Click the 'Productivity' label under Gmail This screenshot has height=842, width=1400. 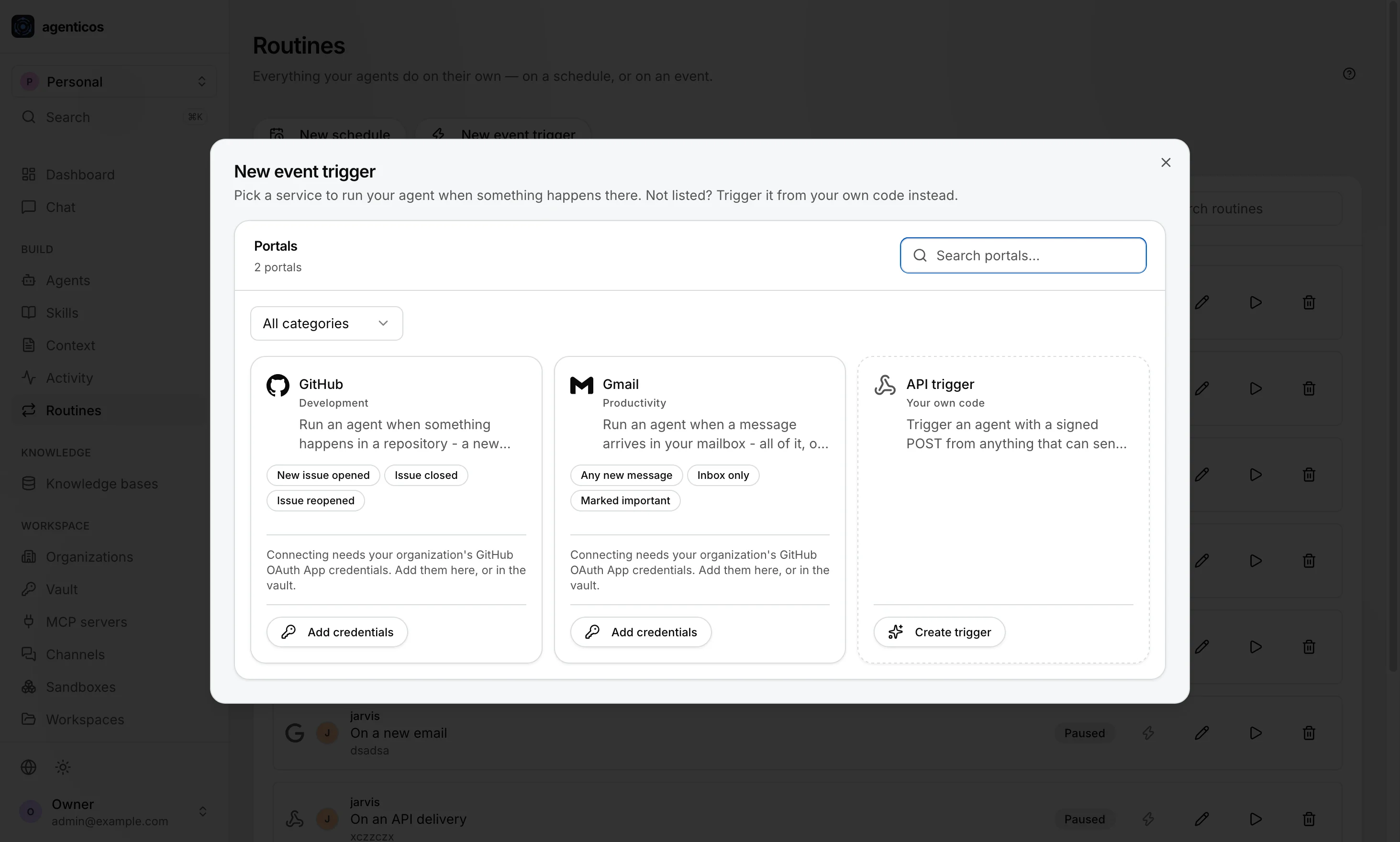tap(634, 403)
